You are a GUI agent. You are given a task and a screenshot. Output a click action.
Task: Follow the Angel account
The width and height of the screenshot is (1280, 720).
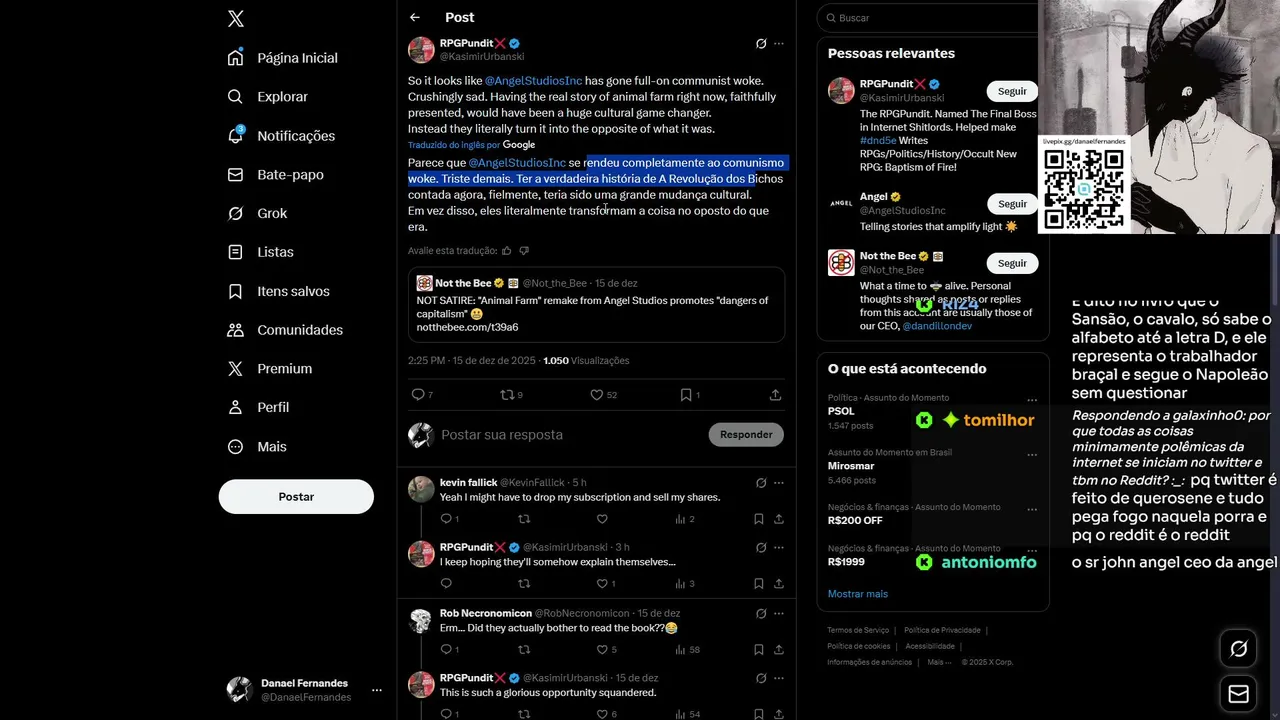click(x=1012, y=204)
